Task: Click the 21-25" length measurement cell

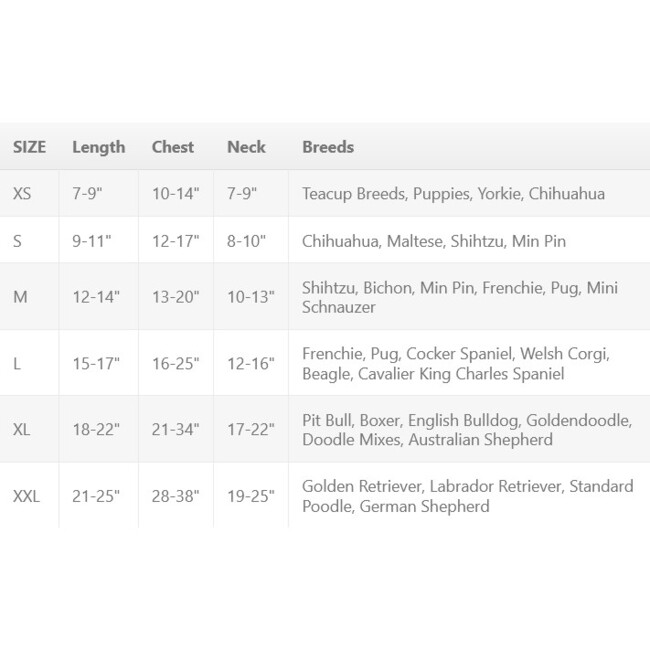Action: 99,496
